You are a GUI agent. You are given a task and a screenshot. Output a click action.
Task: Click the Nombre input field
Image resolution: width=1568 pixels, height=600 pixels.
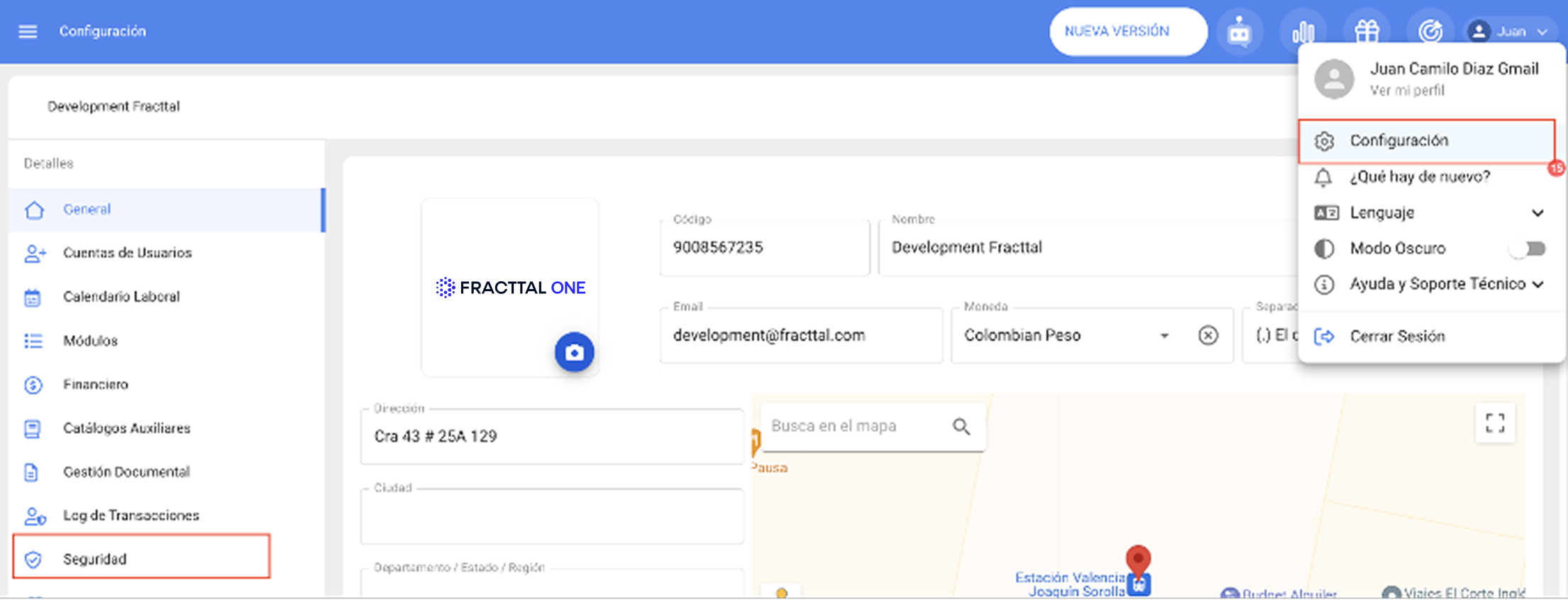tap(1089, 248)
